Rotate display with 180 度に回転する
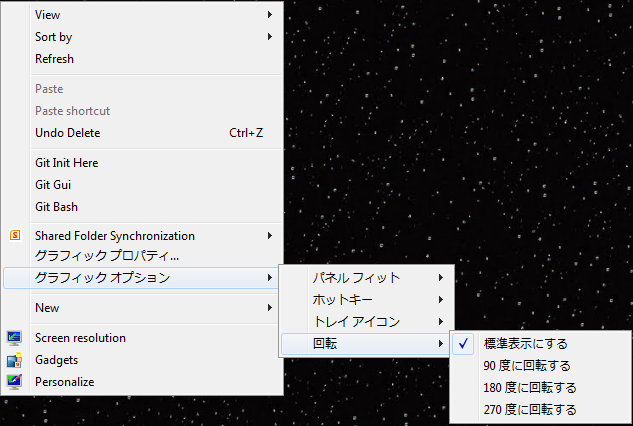Screen dimensions: 633x426 point(541,388)
